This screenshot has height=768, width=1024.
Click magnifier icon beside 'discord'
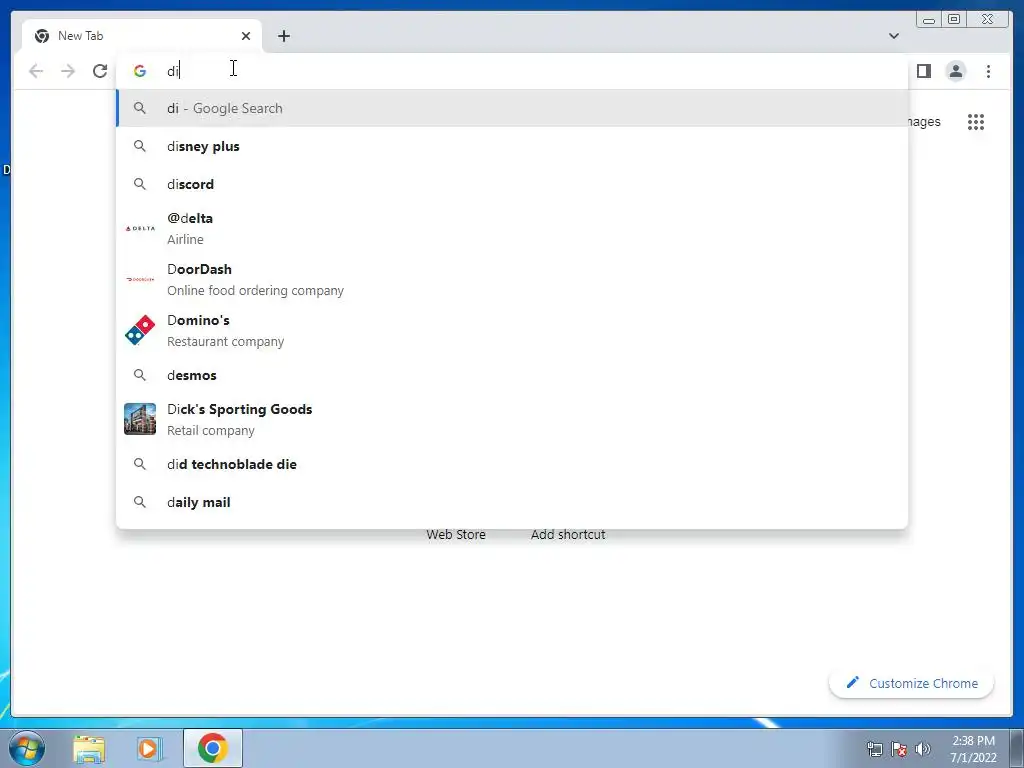click(x=140, y=184)
